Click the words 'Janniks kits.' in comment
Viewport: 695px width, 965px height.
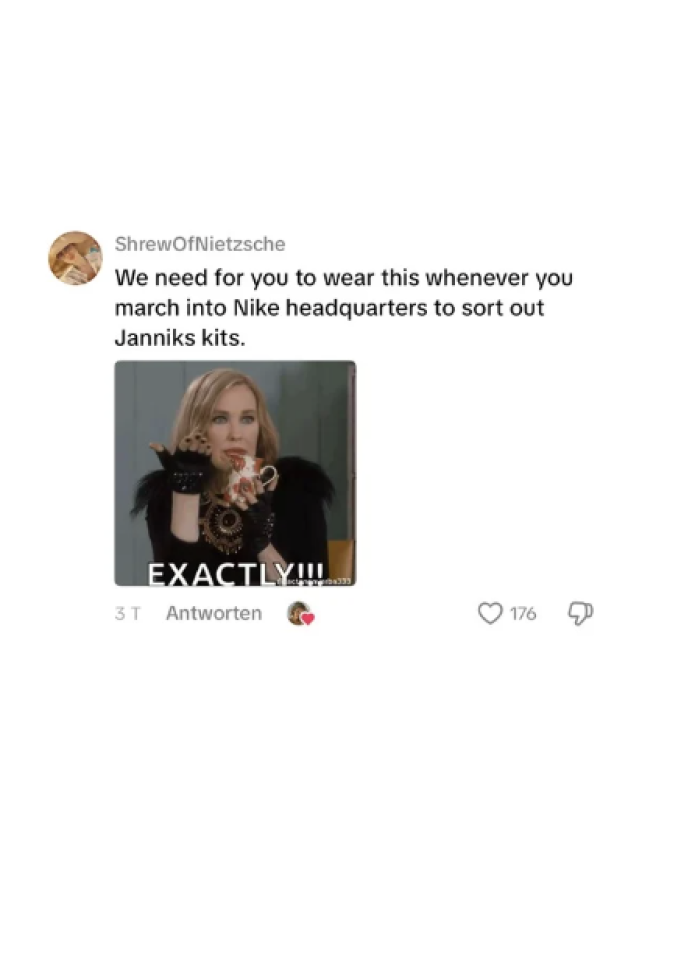[x=180, y=337]
